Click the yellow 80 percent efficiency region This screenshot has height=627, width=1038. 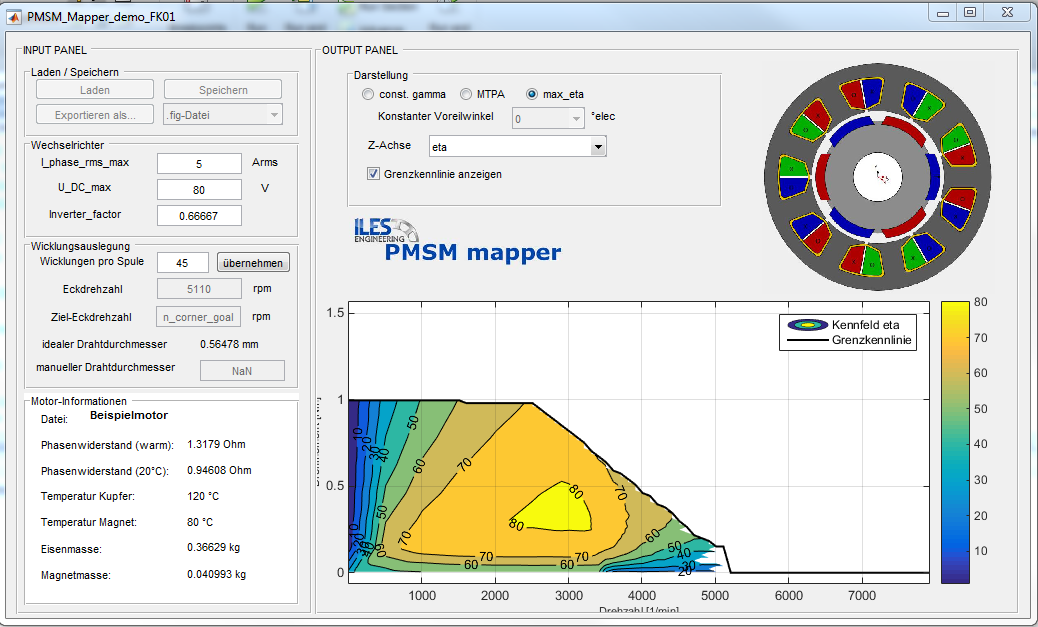(x=555, y=508)
